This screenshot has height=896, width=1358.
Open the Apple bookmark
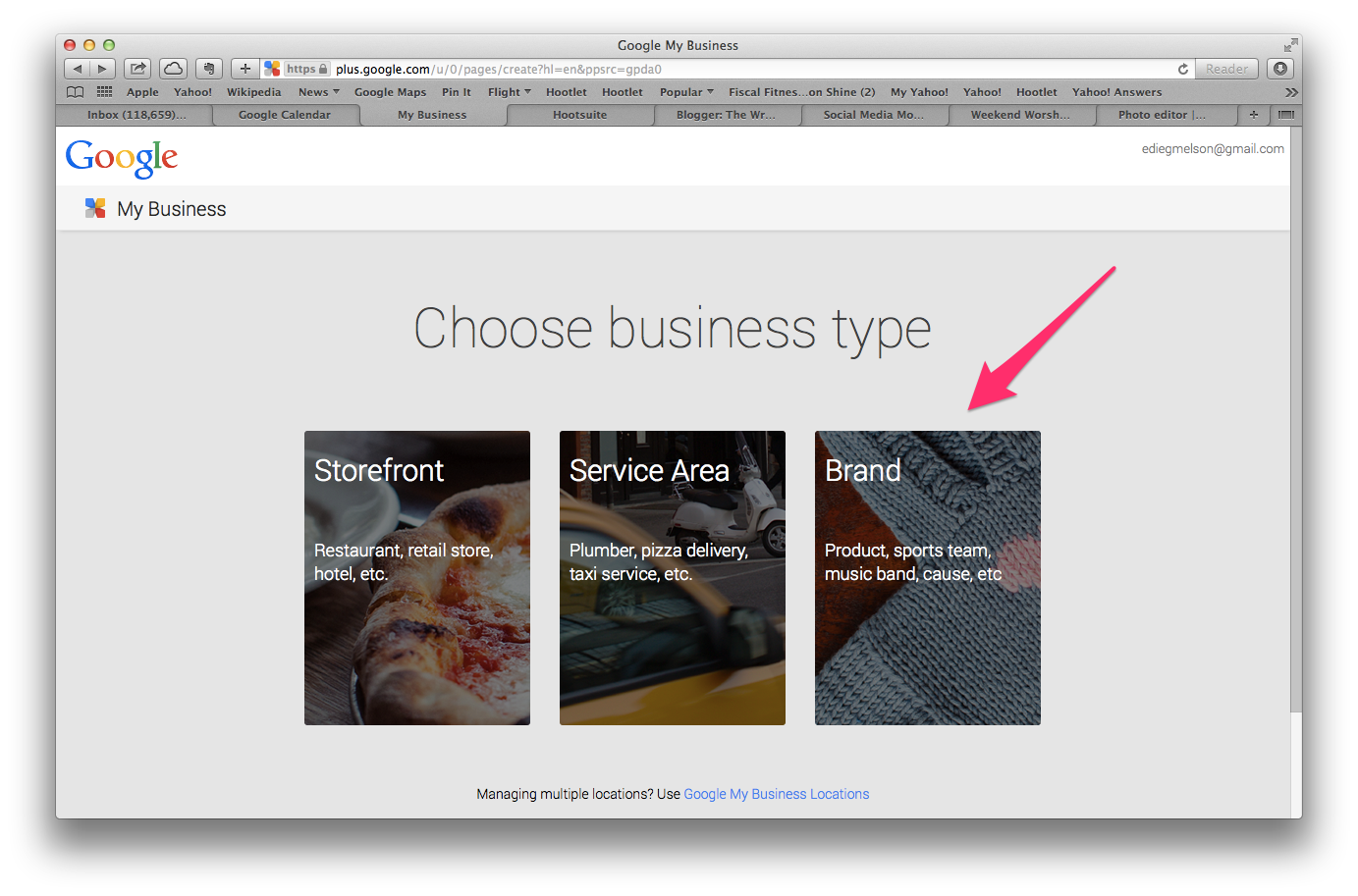142,92
